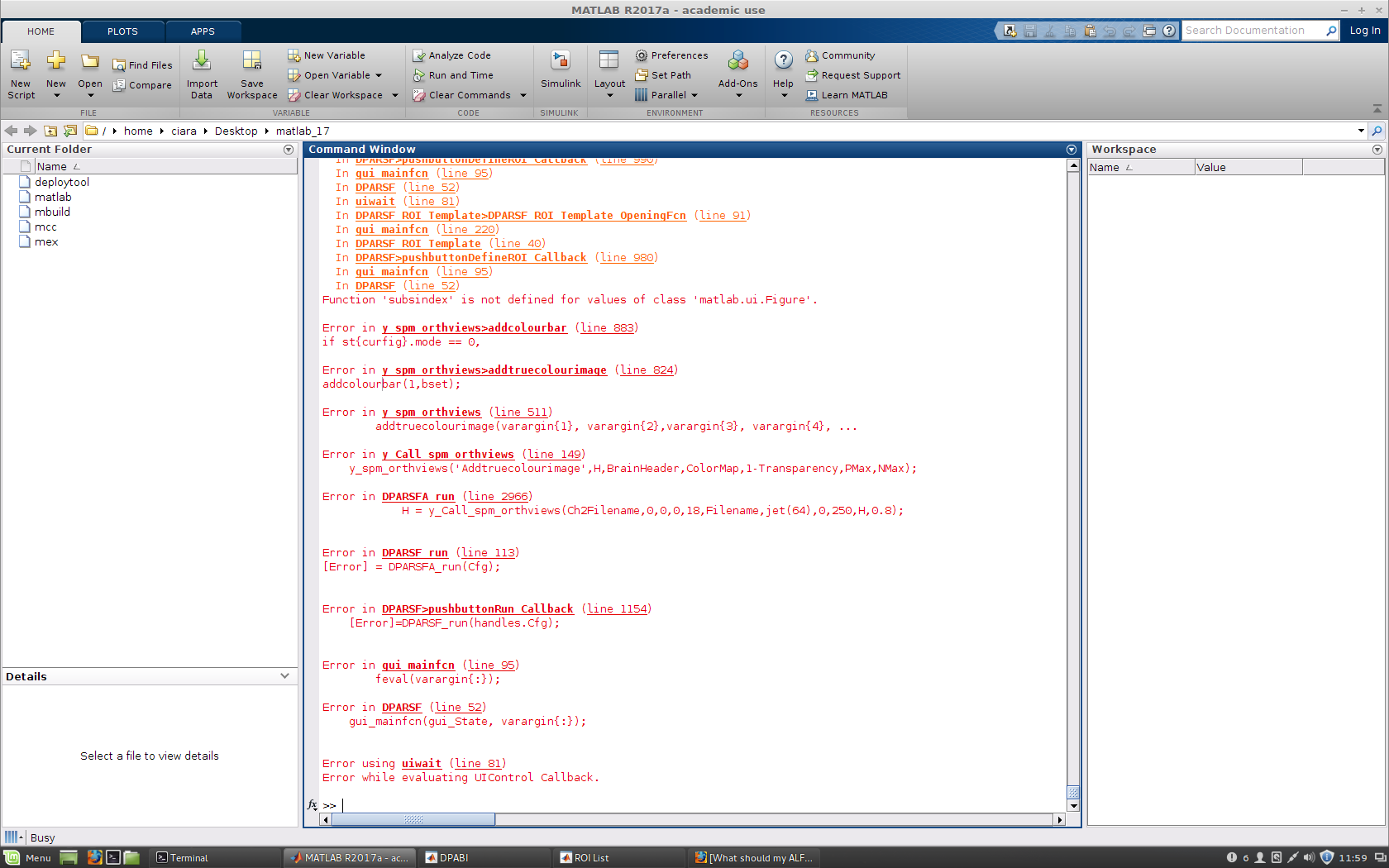Screen dimensions: 1389x868
Task: Click the help icon in quick access toolbar
Action: point(1169,31)
